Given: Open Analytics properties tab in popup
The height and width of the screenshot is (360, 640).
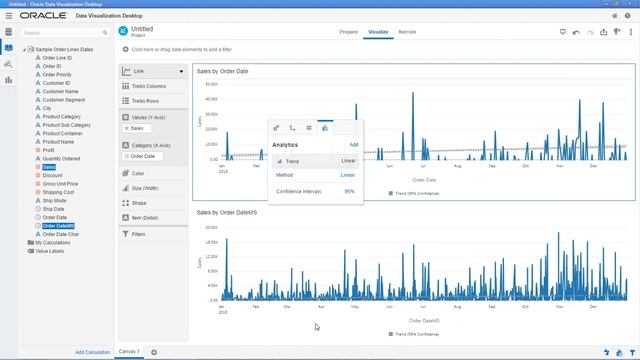Looking at the screenshot, I should [325, 128].
